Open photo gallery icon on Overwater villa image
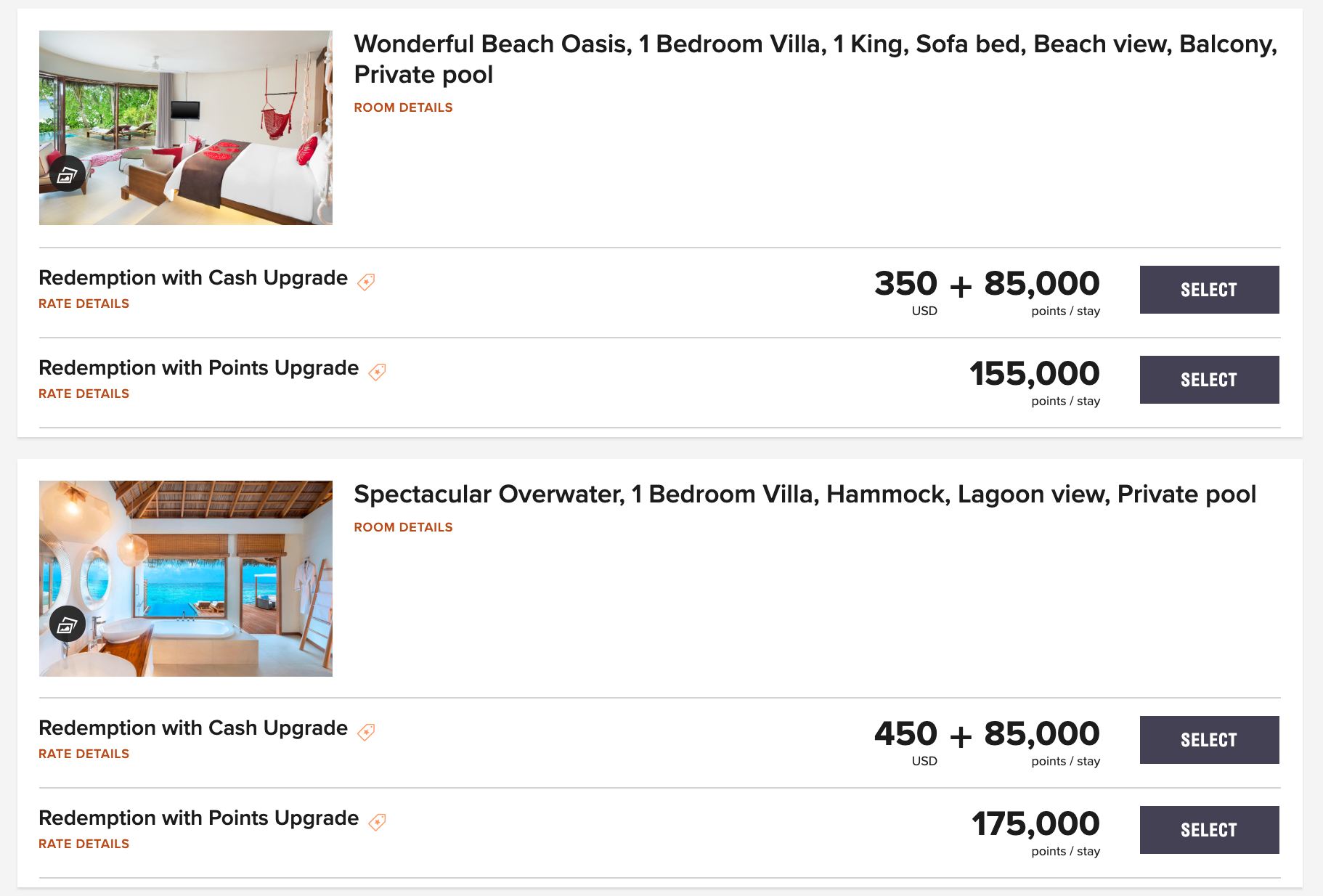 pyautogui.click(x=68, y=624)
